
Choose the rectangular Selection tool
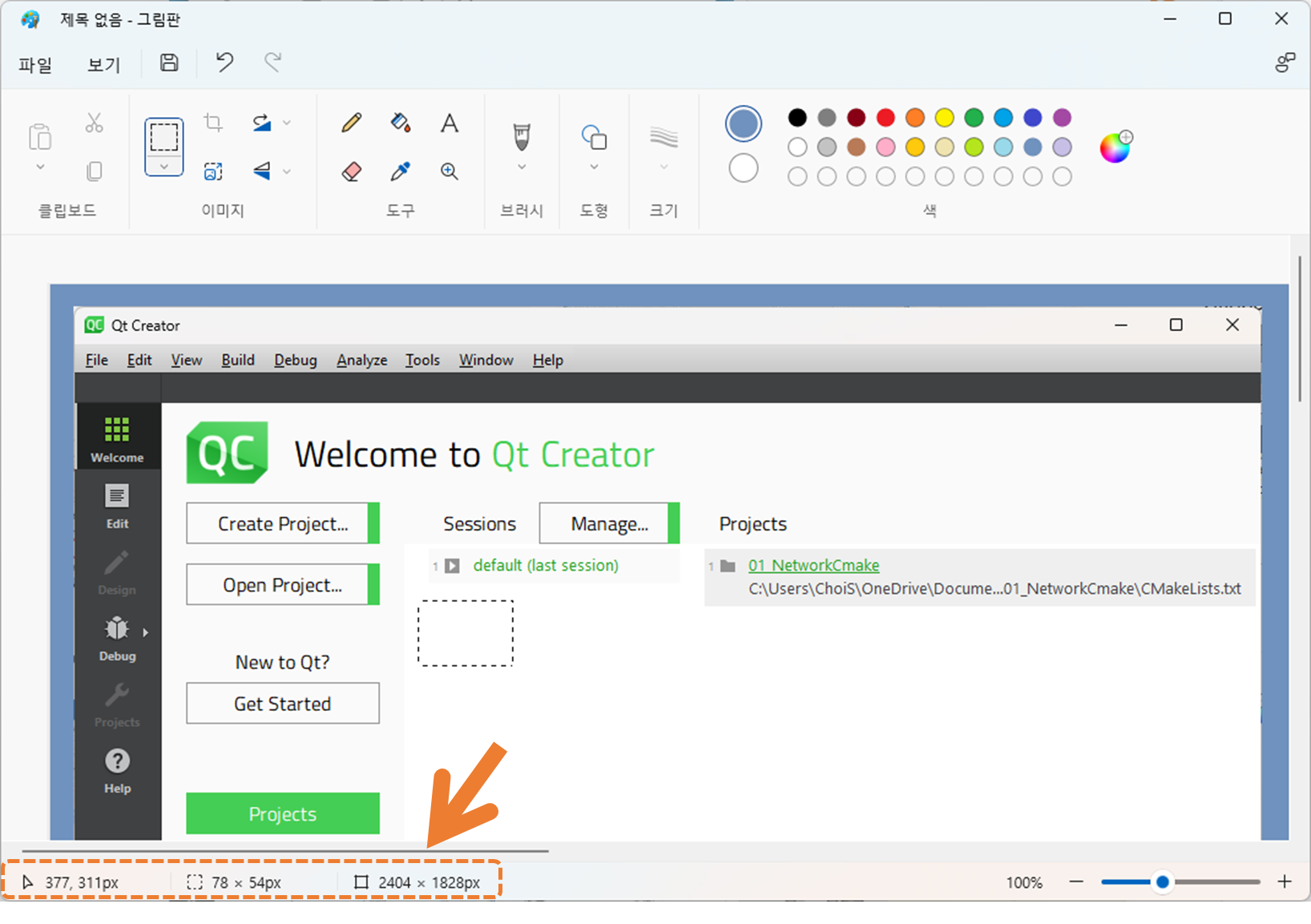164,137
